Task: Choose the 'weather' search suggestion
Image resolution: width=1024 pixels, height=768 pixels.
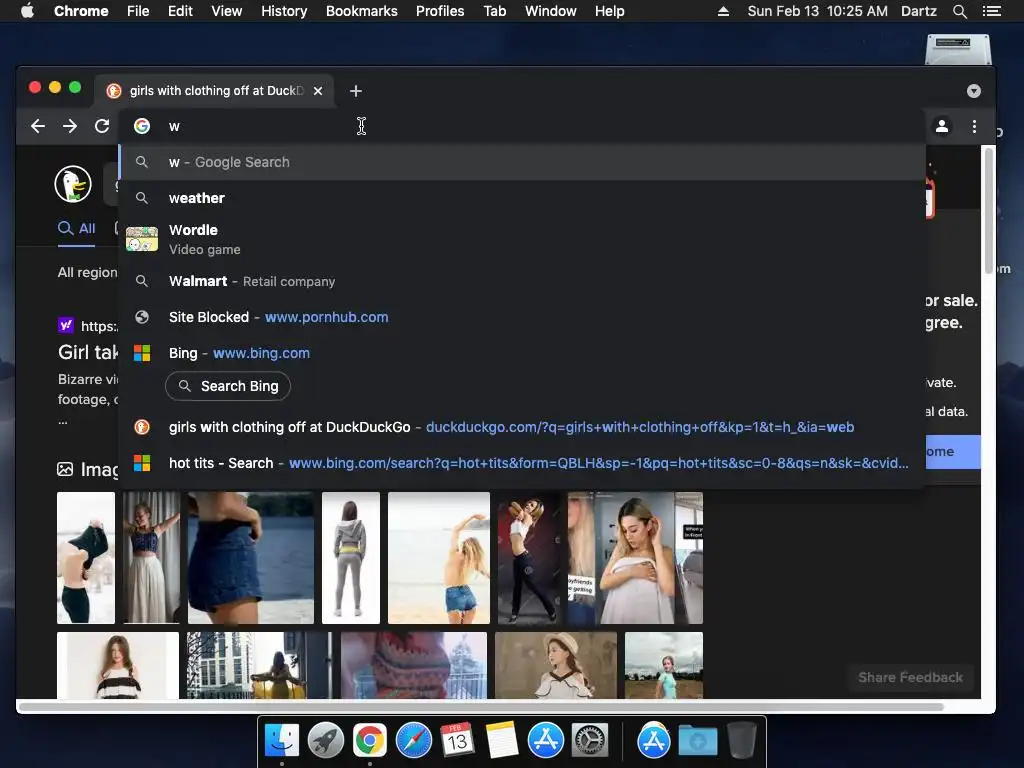Action: (522, 198)
